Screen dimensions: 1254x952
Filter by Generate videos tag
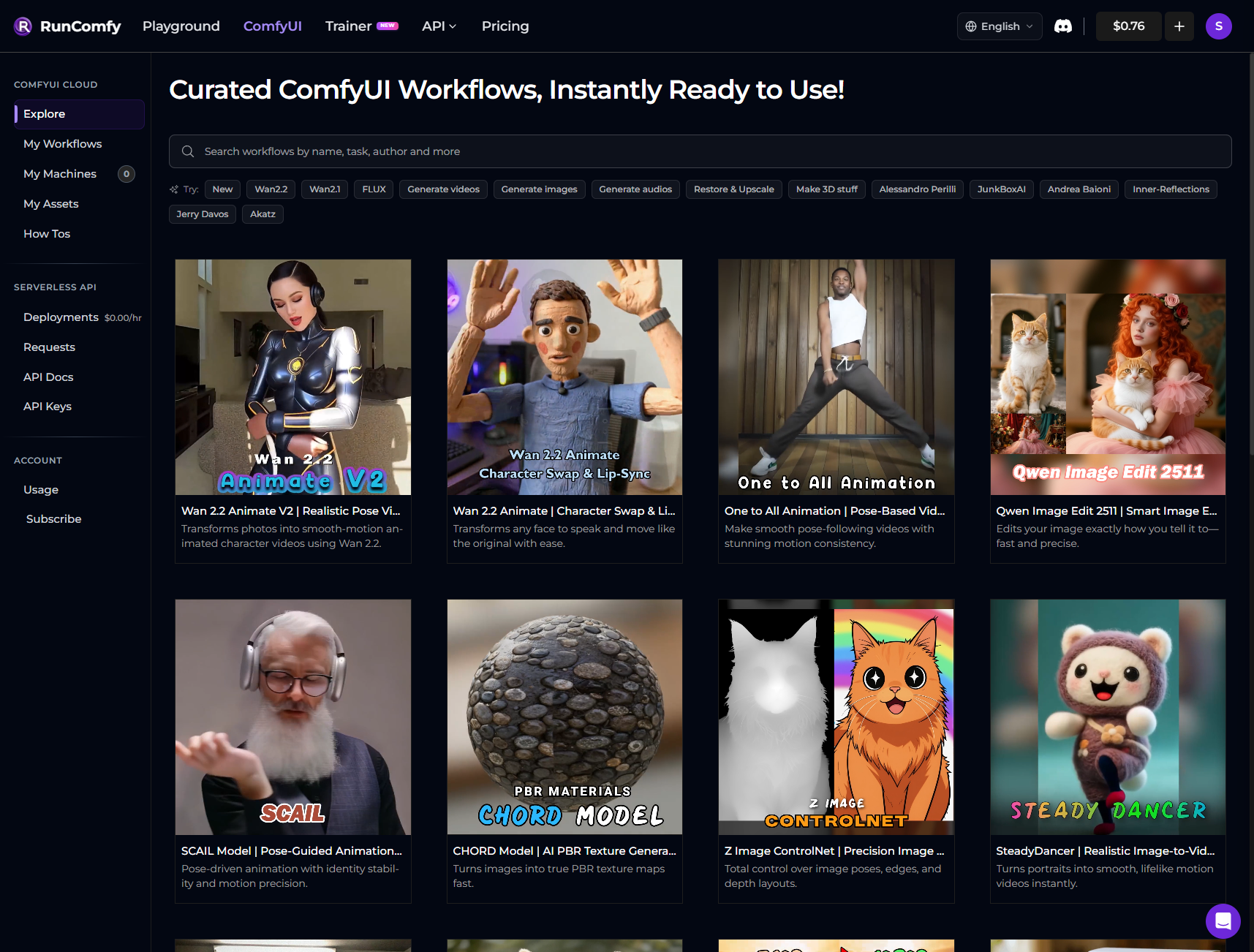[443, 189]
